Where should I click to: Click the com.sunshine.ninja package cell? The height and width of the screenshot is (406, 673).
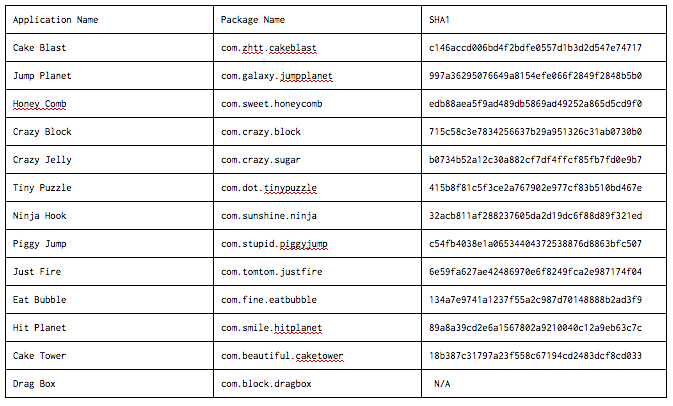317,215
